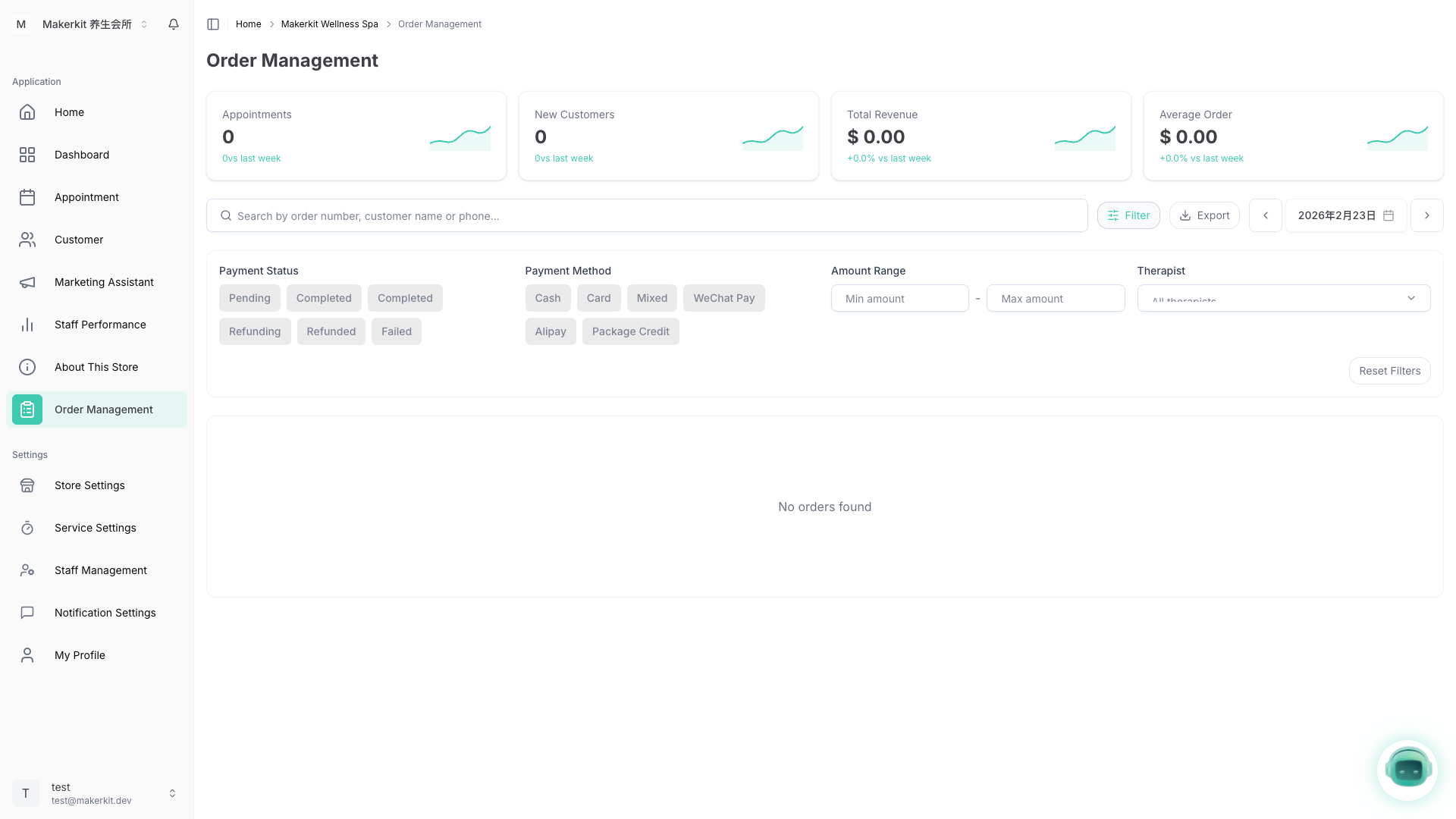Open the Appointment sidebar item
The image size is (1456, 819).
86,197
